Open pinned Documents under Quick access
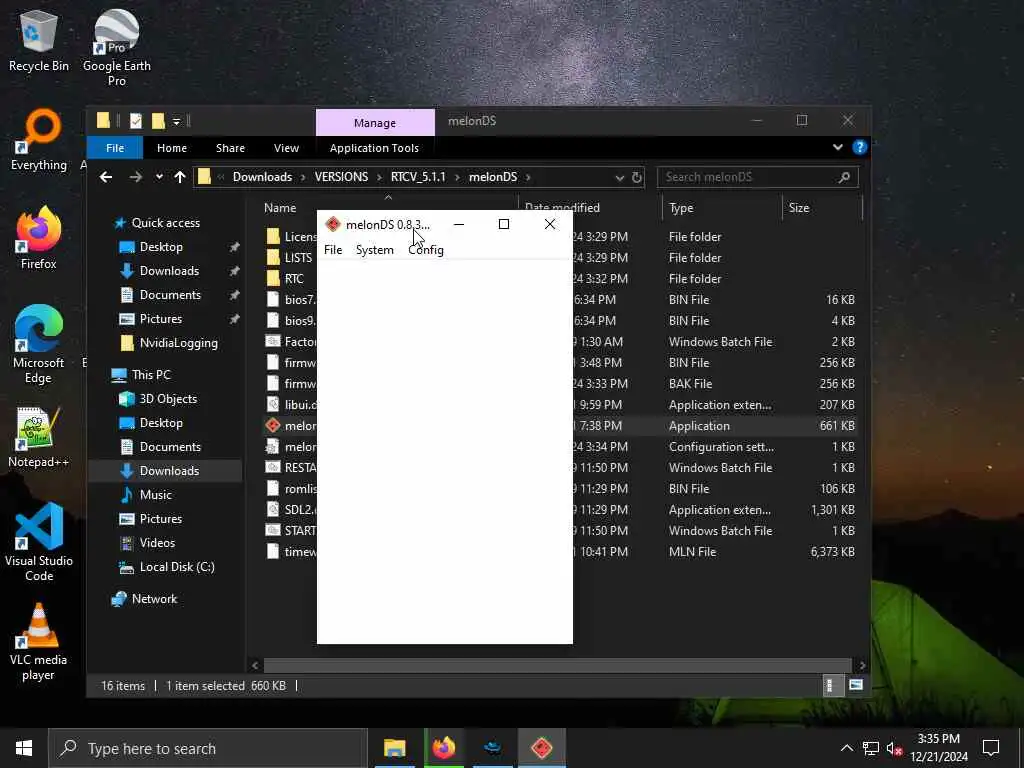Image resolution: width=1024 pixels, height=768 pixels. 170,295
